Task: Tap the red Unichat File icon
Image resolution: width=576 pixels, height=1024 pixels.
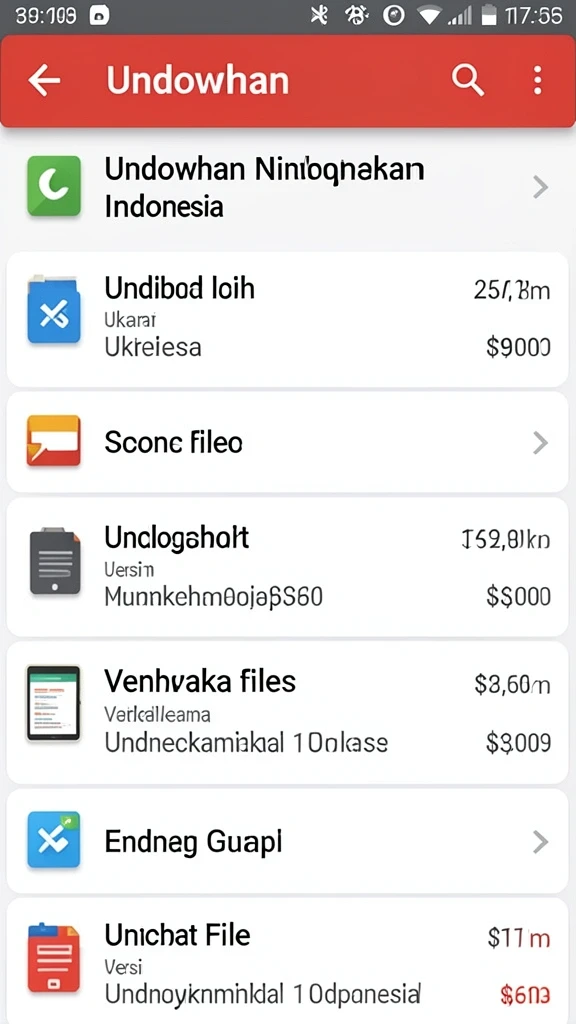Action: tap(54, 957)
